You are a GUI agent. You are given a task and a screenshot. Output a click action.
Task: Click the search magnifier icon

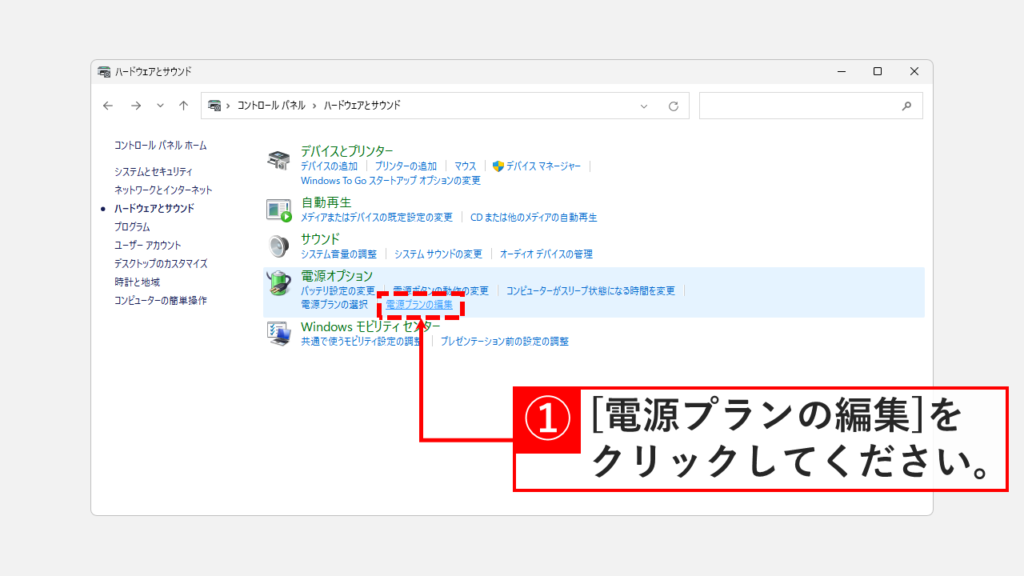[x=906, y=105]
